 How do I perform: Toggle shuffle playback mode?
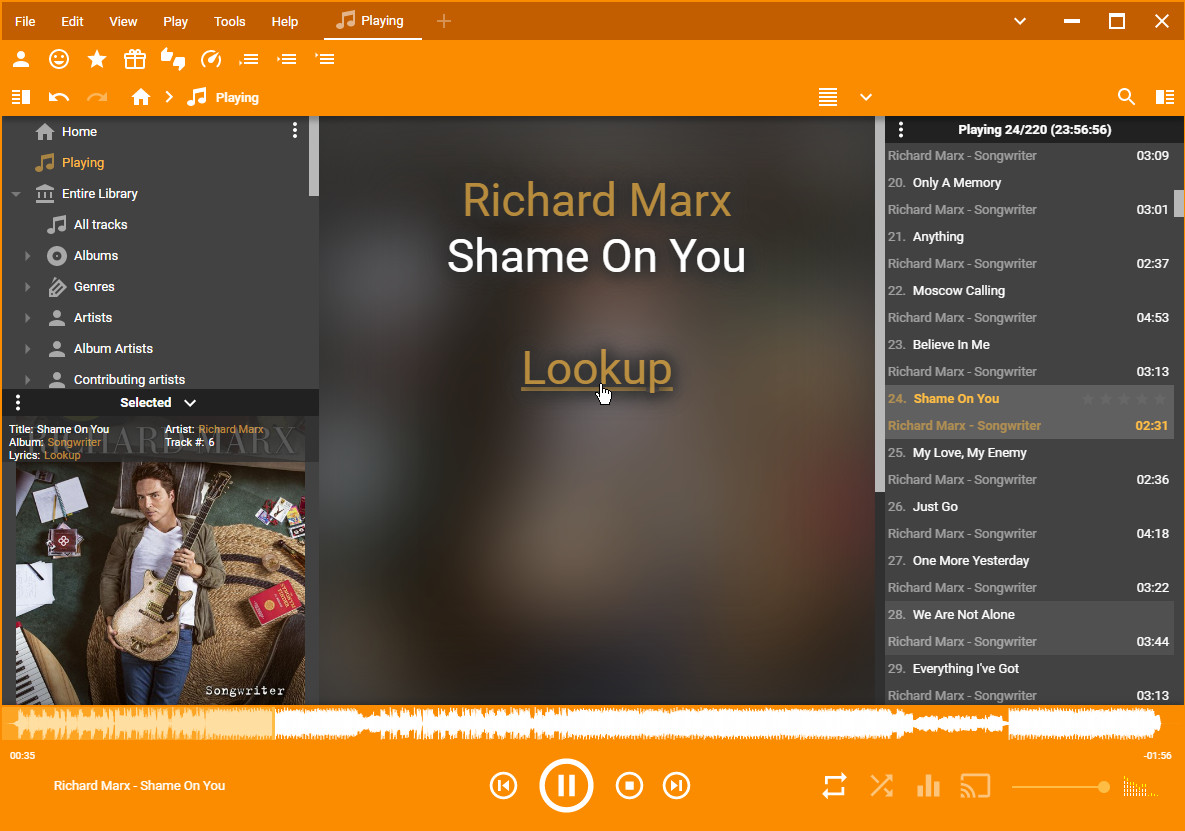tap(881, 786)
